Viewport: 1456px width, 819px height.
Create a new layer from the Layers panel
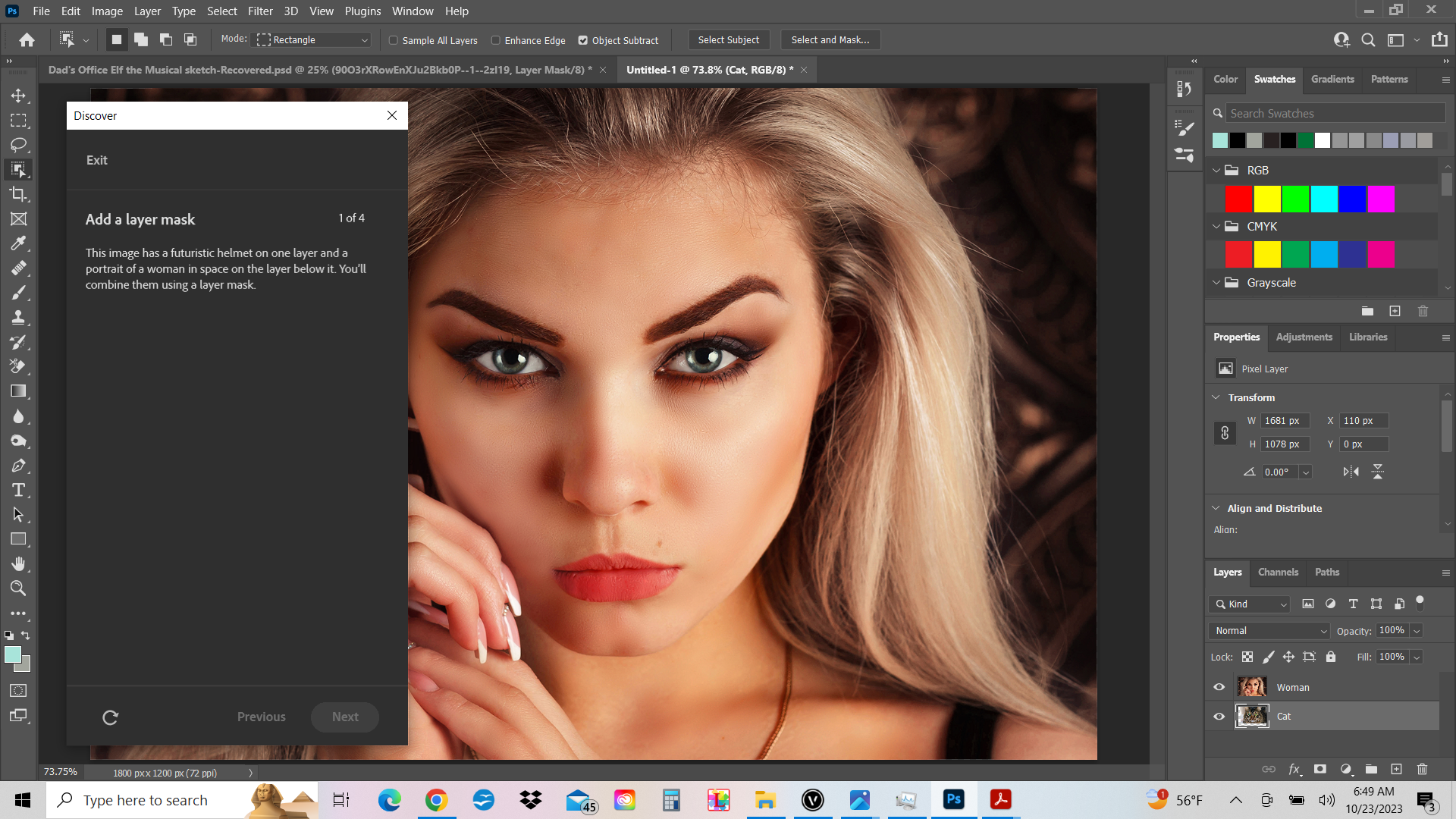coord(1396,769)
